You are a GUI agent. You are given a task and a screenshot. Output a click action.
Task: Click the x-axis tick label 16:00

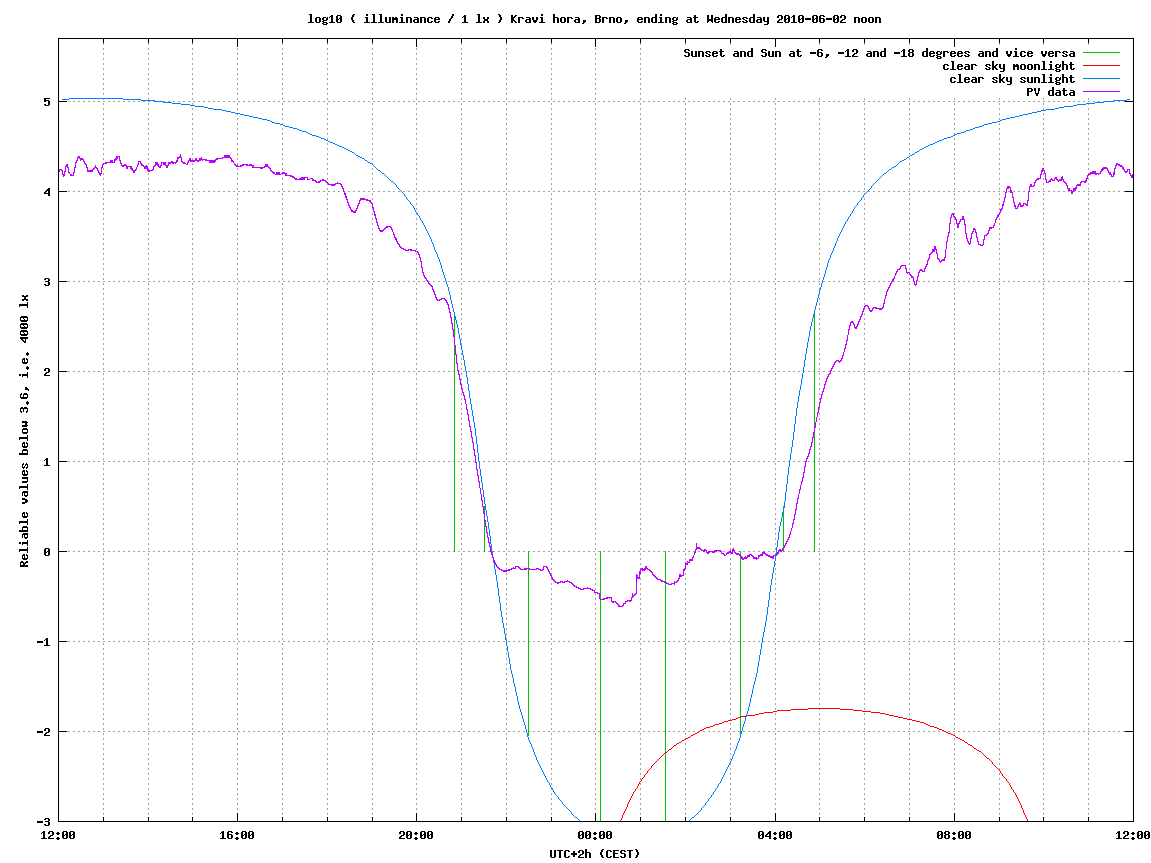(x=237, y=835)
